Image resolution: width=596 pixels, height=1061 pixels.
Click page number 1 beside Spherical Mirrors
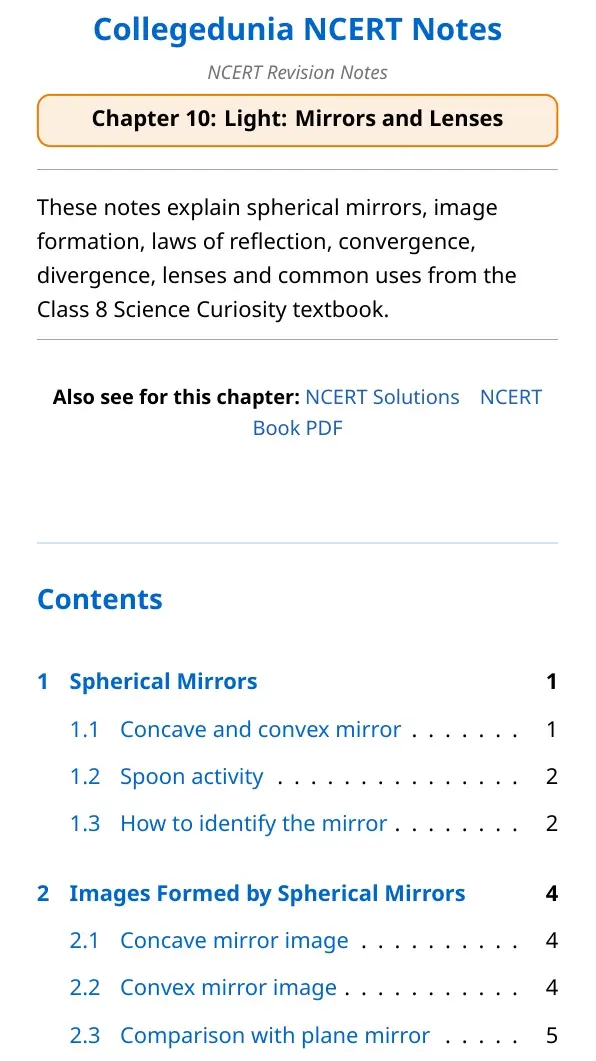pos(552,681)
